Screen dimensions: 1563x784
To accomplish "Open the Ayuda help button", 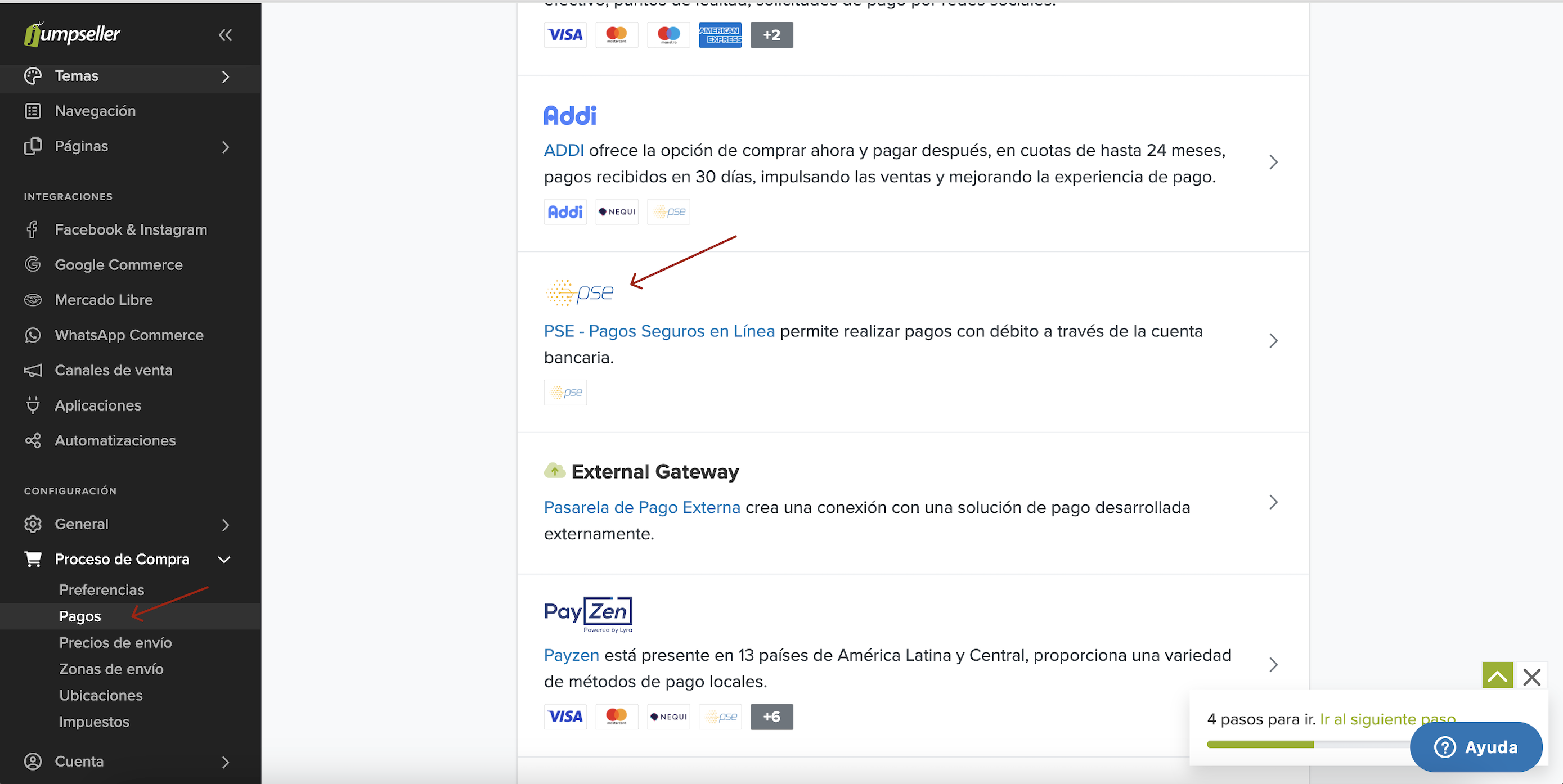I will pyautogui.click(x=1475, y=746).
